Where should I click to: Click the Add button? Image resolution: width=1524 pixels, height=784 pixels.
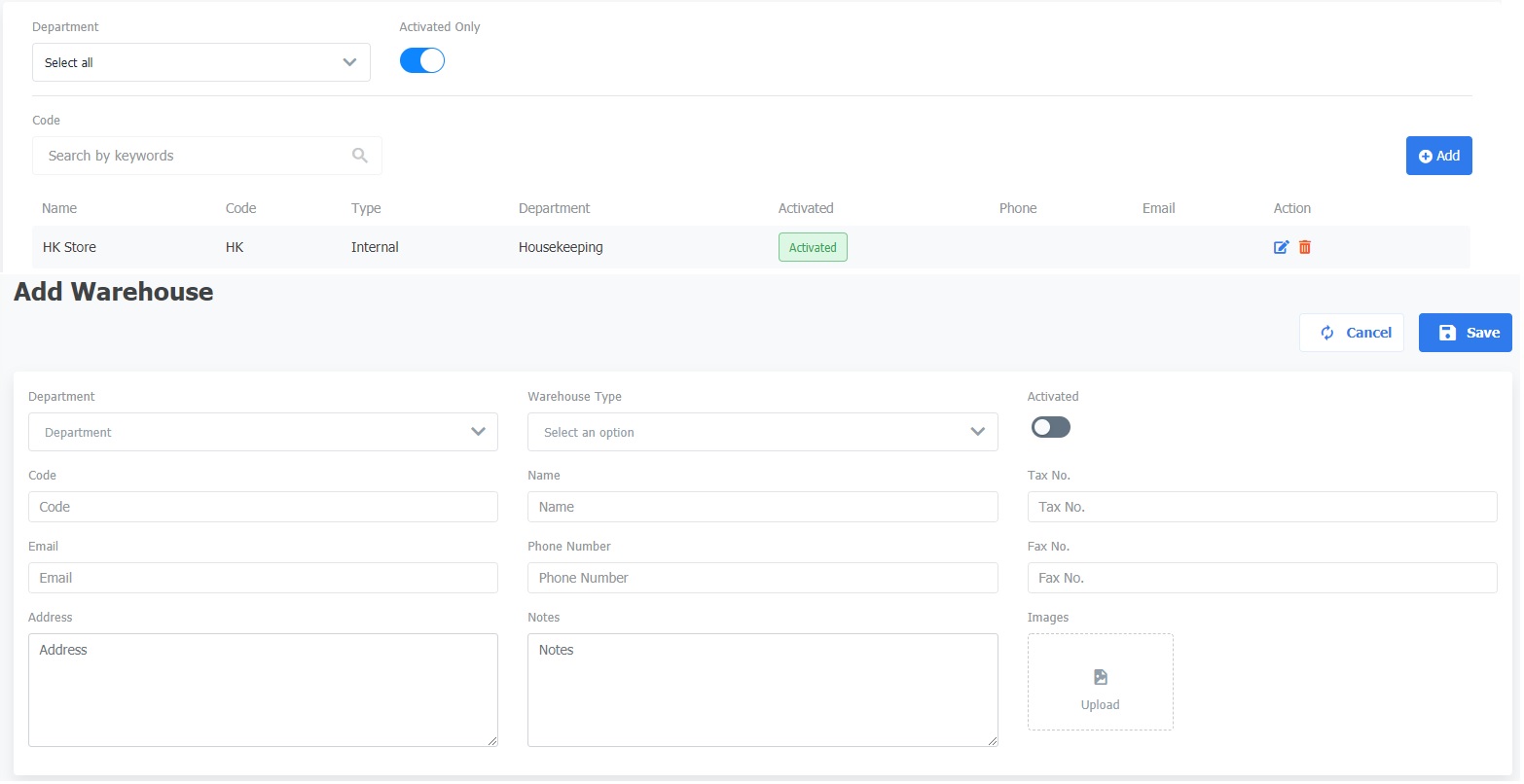(x=1438, y=156)
